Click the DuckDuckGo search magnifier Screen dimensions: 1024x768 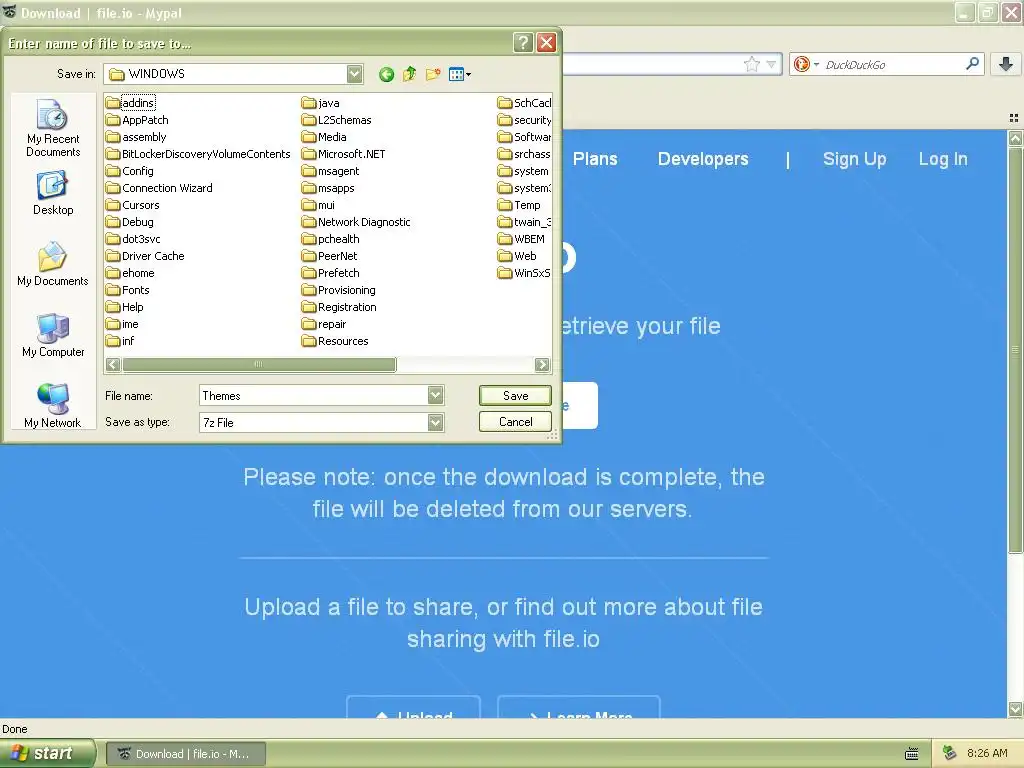point(972,64)
